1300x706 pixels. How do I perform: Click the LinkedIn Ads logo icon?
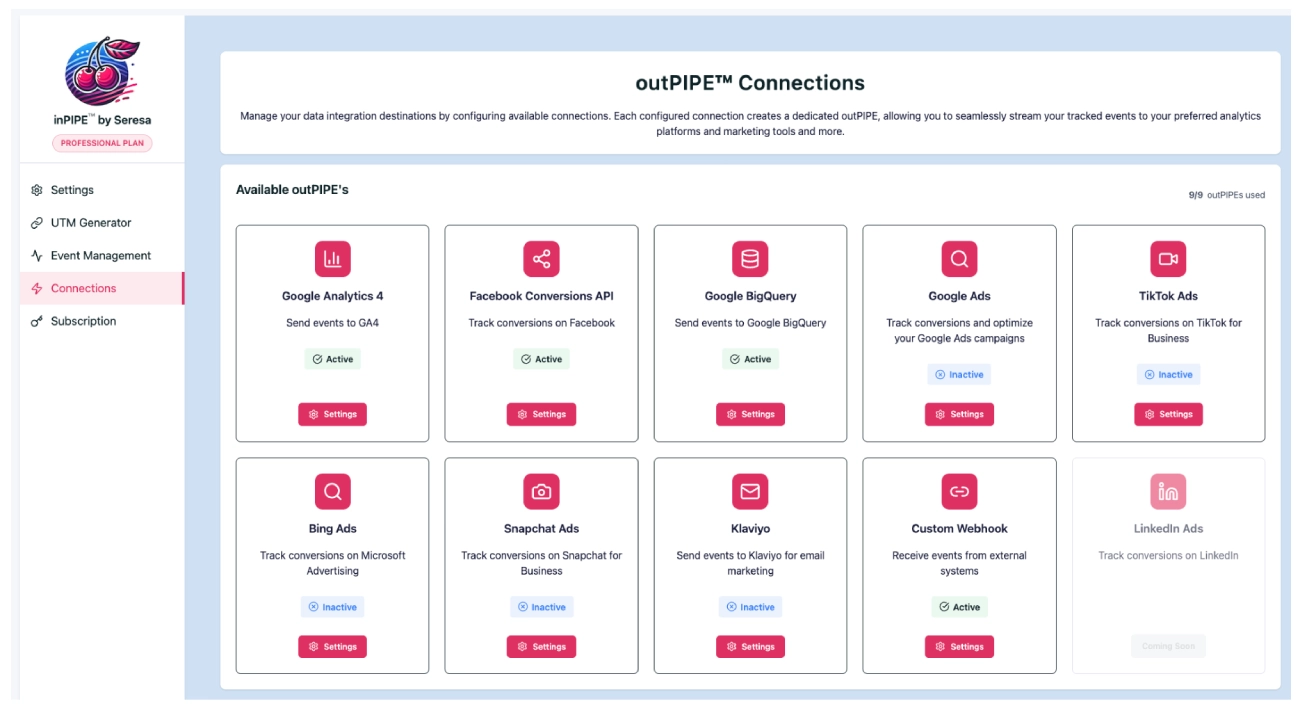click(1168, 492)
